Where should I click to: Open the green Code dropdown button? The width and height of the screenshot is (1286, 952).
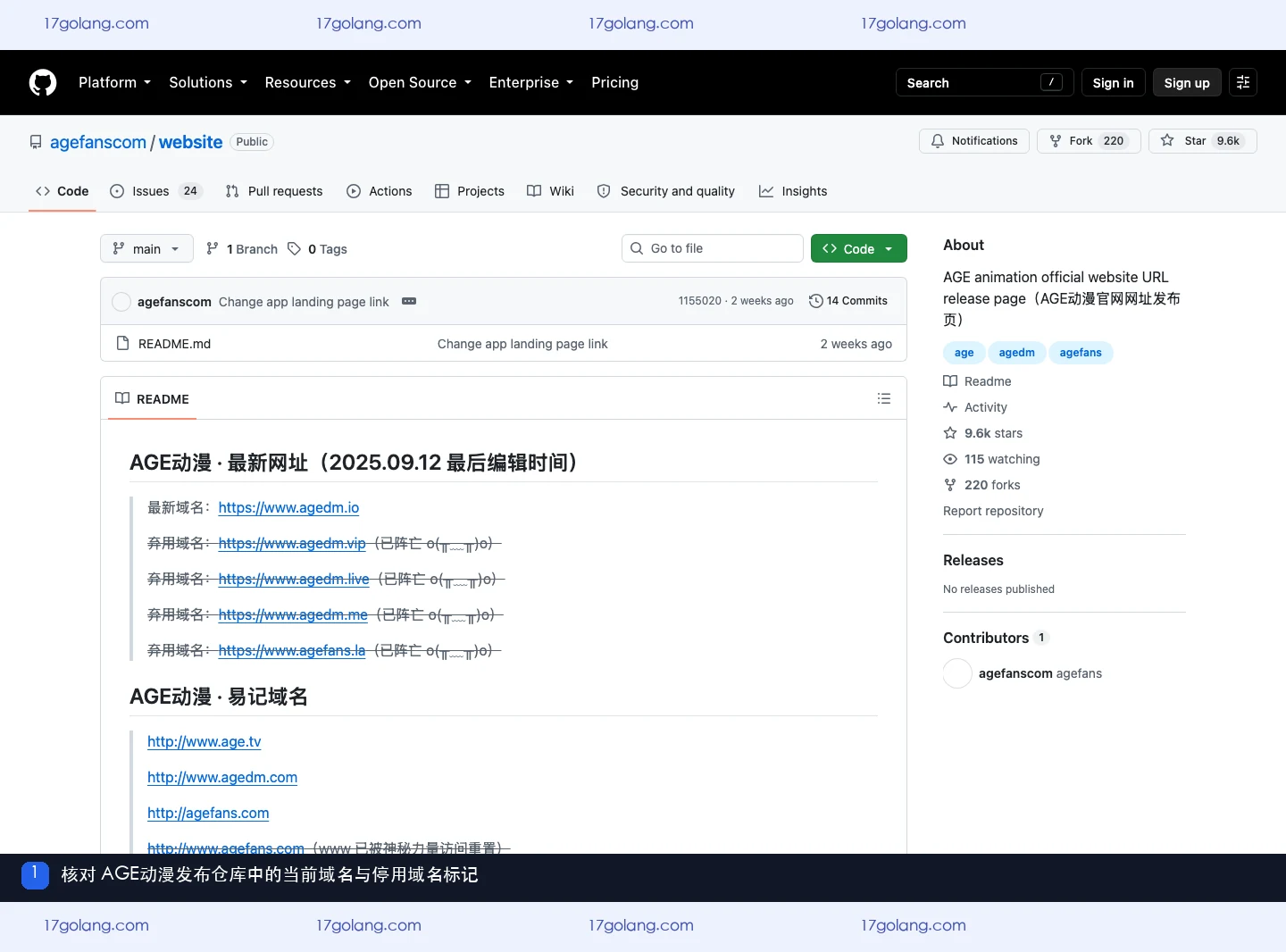click(859, 249)
